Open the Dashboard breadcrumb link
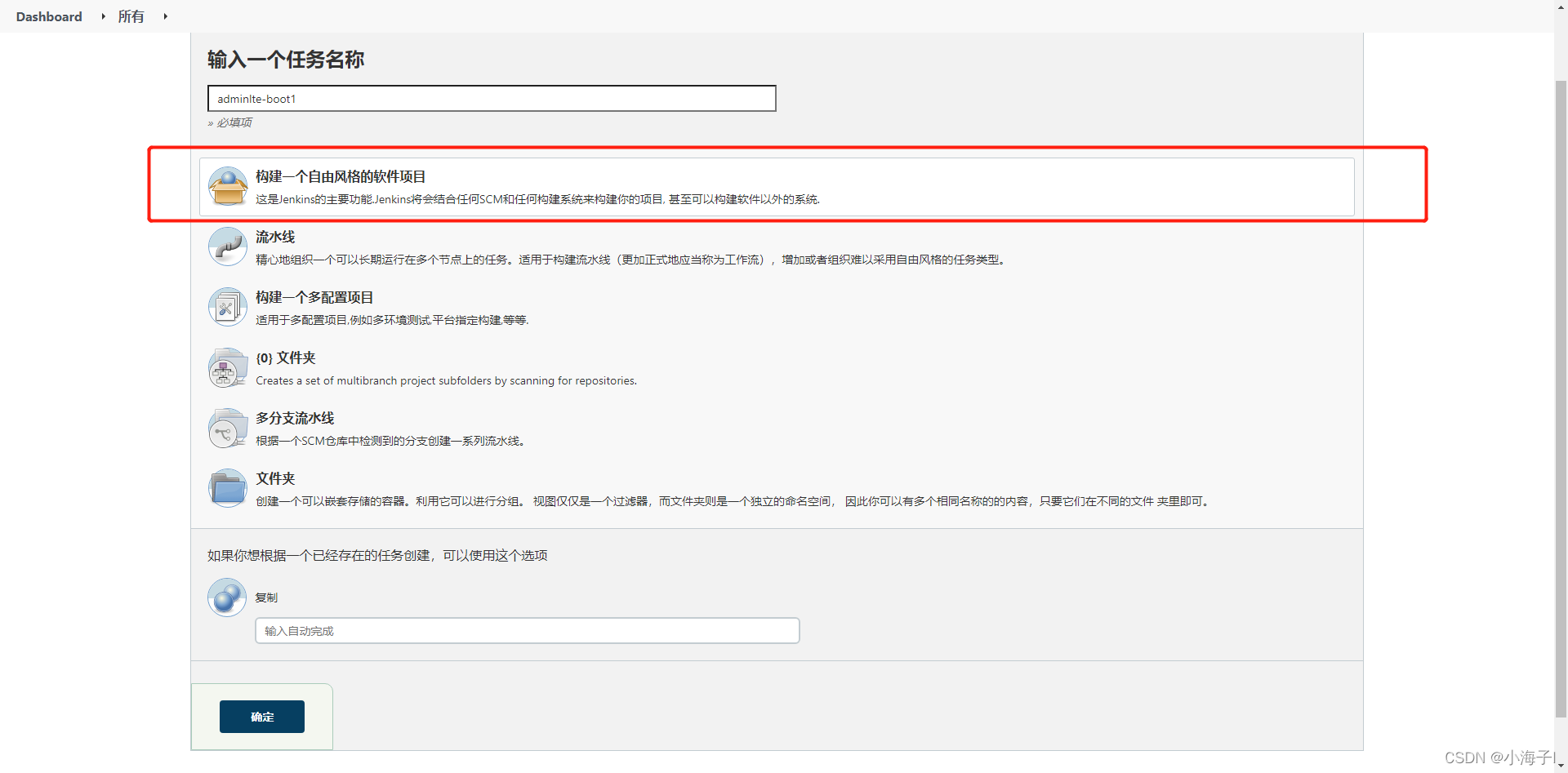The width and height of the screenshot is (1568, 773). [49, 16]
